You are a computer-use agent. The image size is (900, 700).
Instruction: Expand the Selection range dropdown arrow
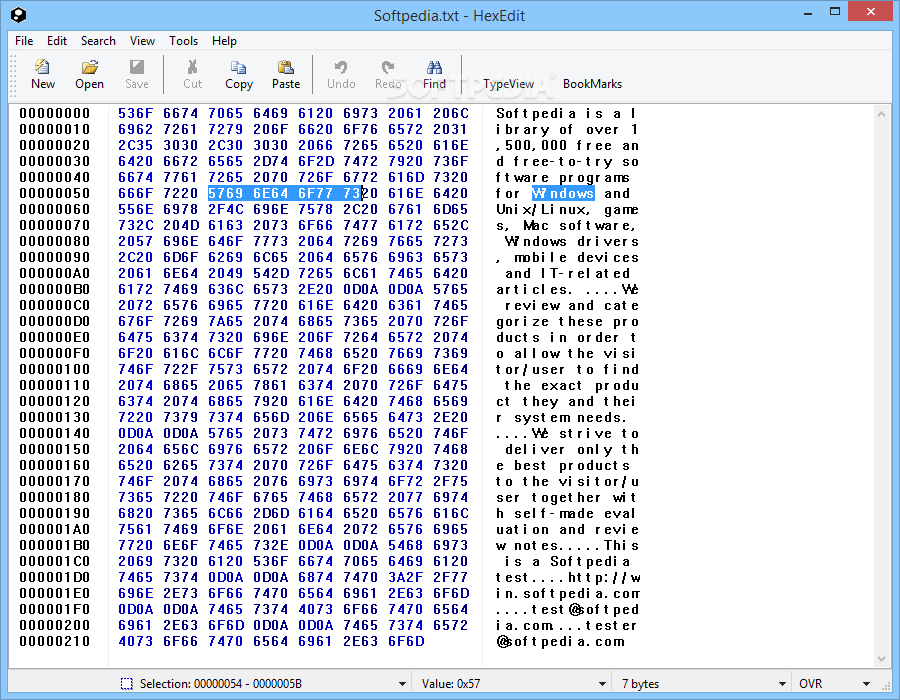402,684
